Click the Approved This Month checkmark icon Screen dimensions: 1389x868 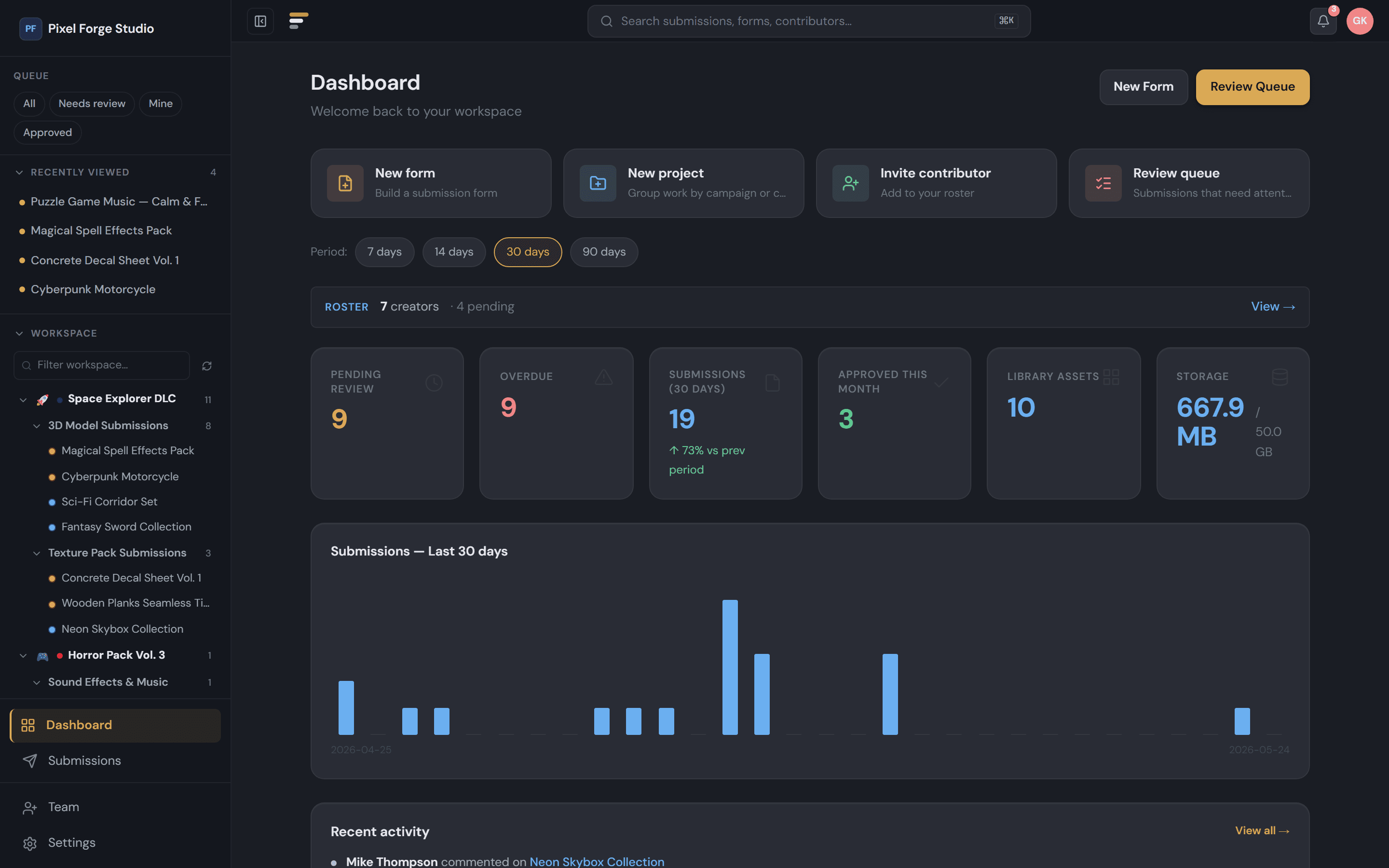pos(941,382)
